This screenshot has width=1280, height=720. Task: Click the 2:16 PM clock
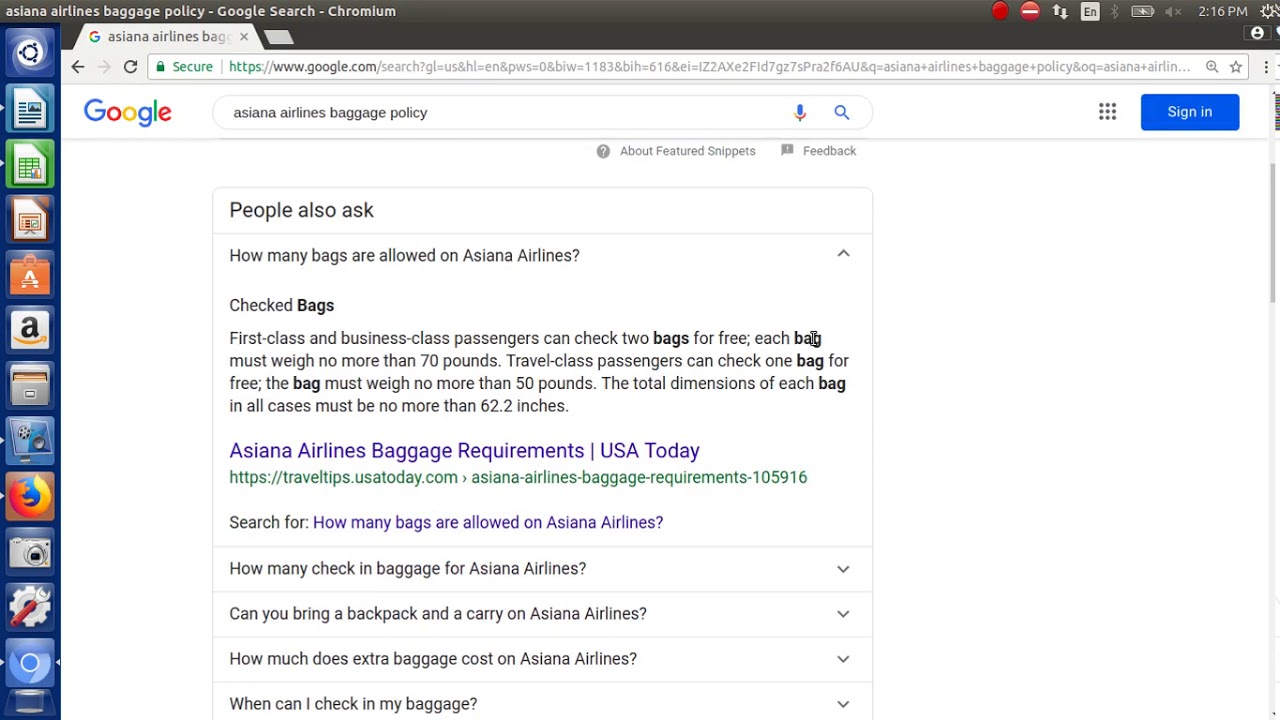click(x=1222, y=11)
